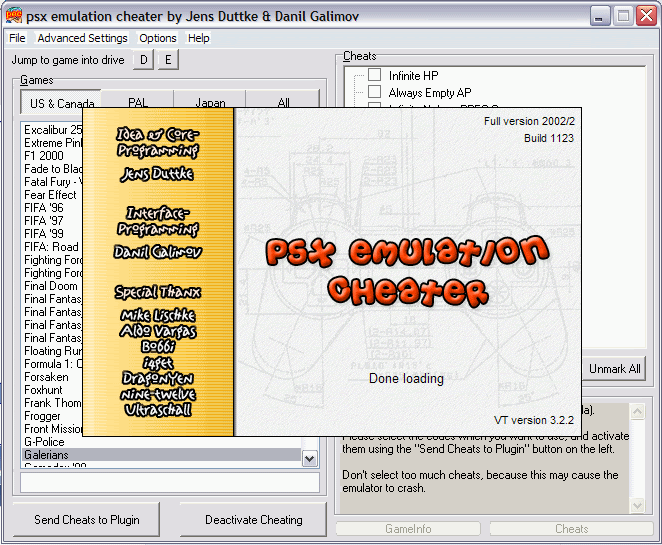Viewport: 662px width, 545px height.
Task: Select F1 2000 in the games list
Action: (43, 156)
